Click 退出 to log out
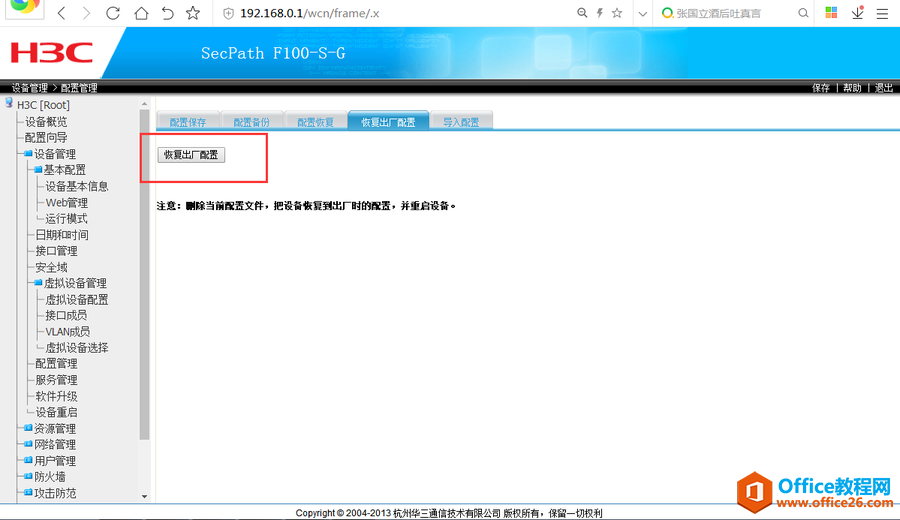This screenshot has height=520, width=900. tap(884, 87)
